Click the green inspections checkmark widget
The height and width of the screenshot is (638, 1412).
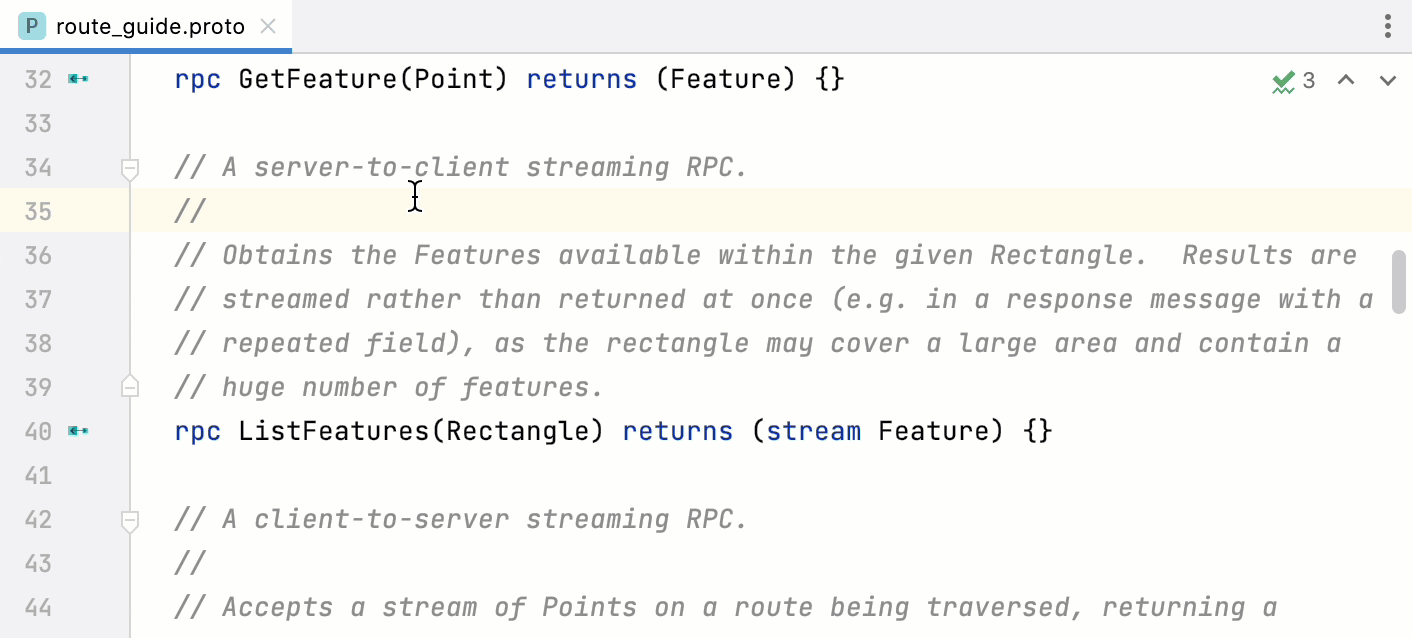click(x=1285, y=79)
